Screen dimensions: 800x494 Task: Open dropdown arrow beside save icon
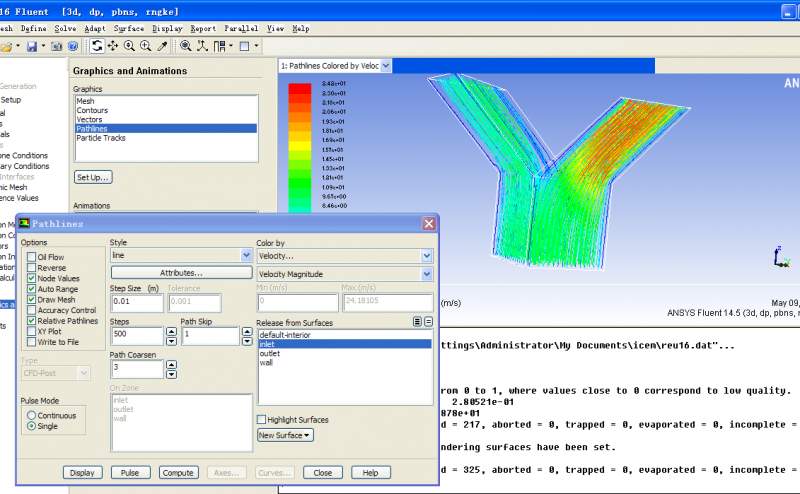coord(43,46)
